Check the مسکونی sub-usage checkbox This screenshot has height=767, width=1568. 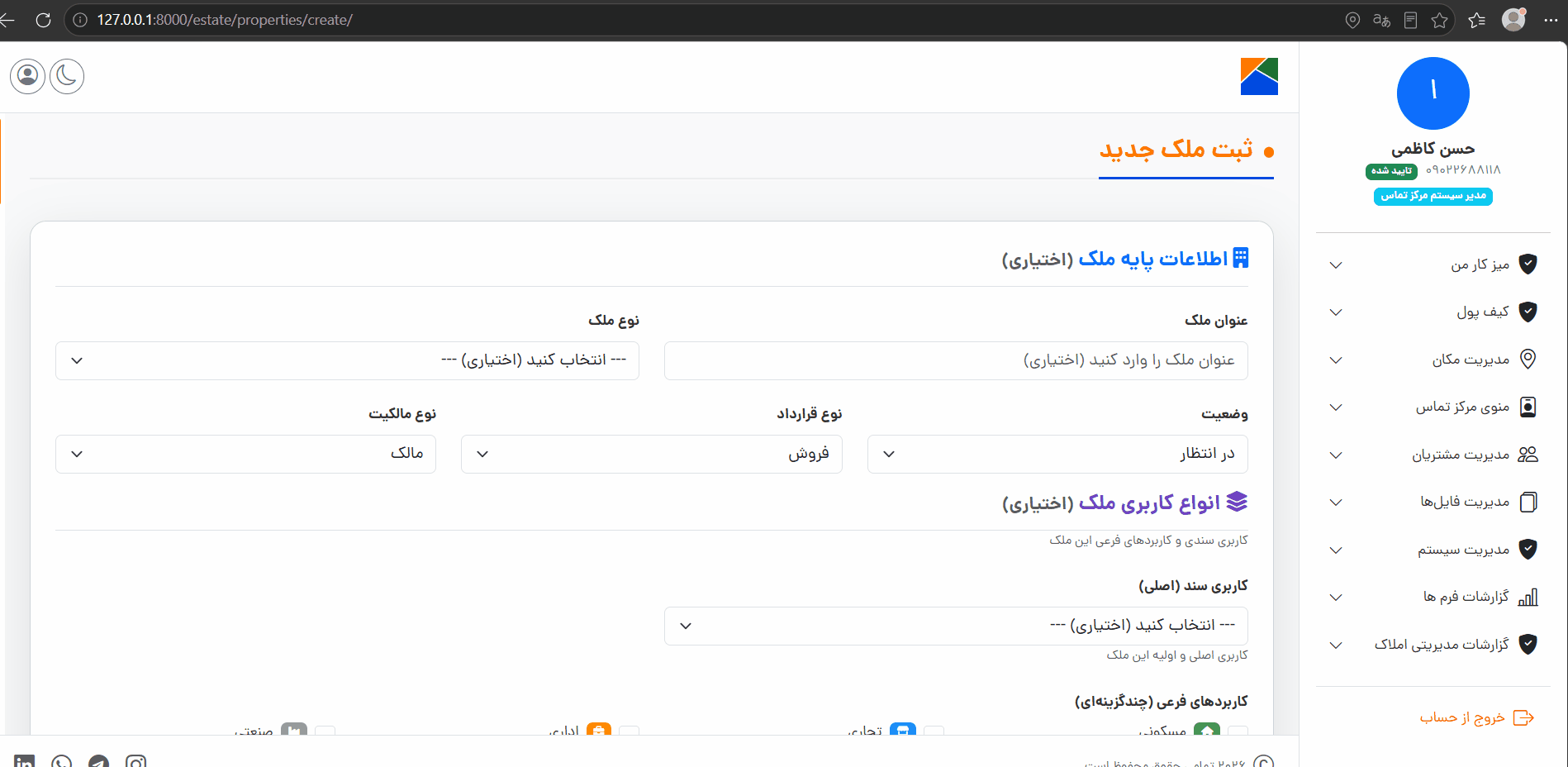pyautogui.click(x=1238, y=731)
